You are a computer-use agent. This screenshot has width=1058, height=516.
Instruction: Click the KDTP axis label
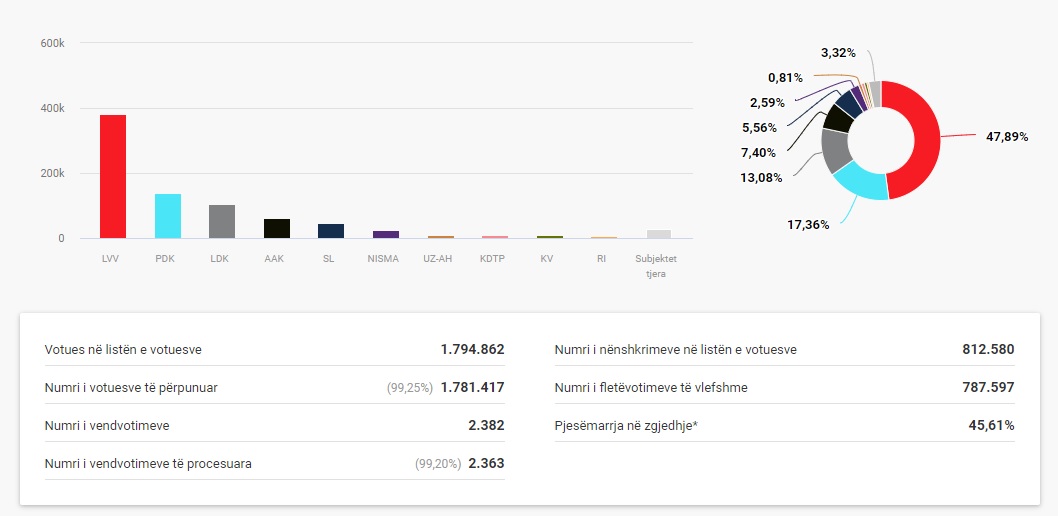pos(493,259)
